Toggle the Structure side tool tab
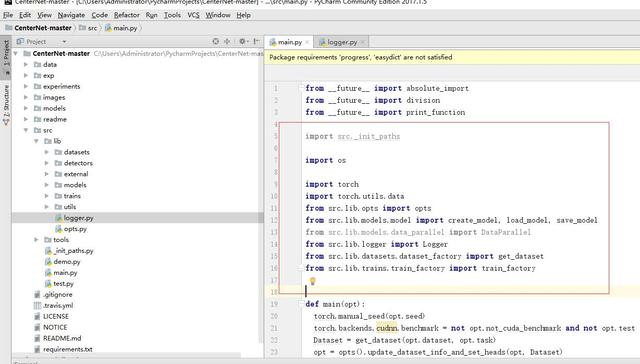Viewport: 640px width, 364px height. (x=6, y=104)
